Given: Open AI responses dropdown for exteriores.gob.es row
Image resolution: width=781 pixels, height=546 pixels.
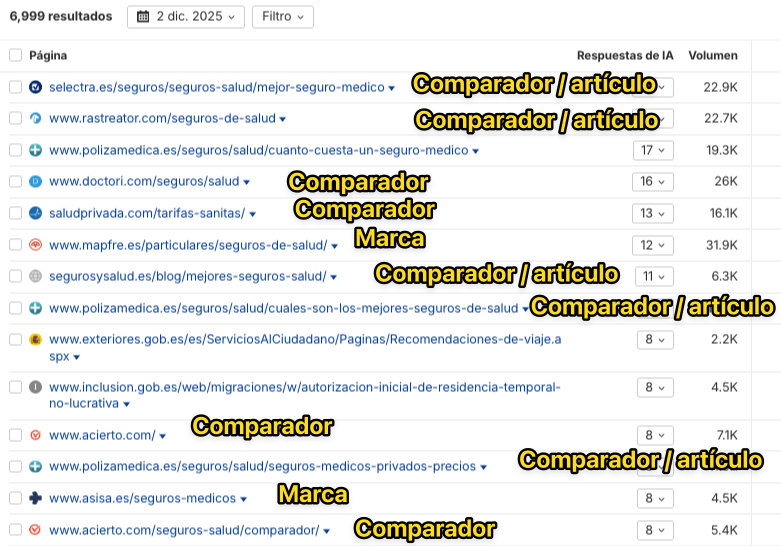Looking at the screenshot, I should point(655,340).
